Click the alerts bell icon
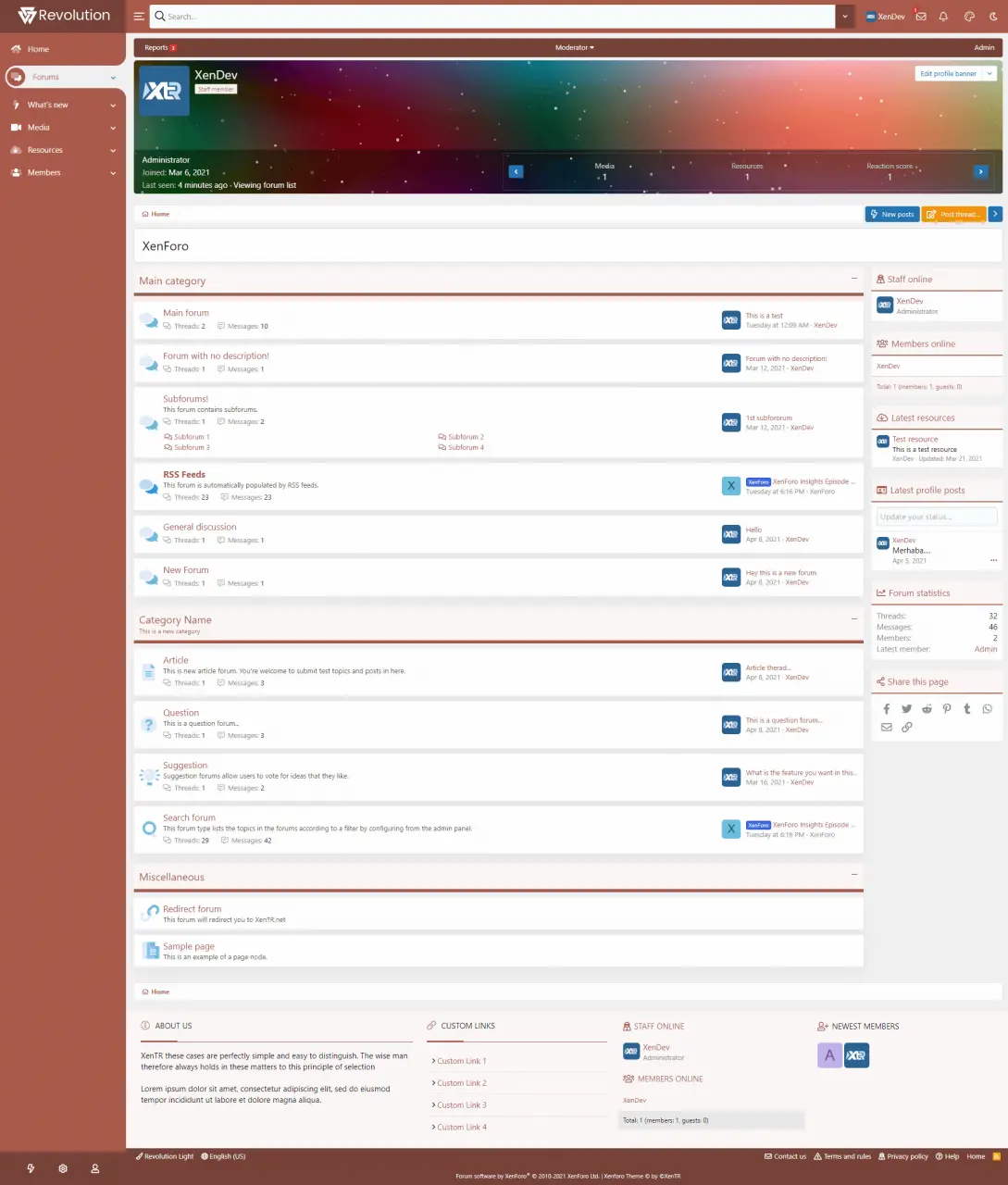The width and height of the screenshot is (1008, 1185). click(x=943, y=17)
